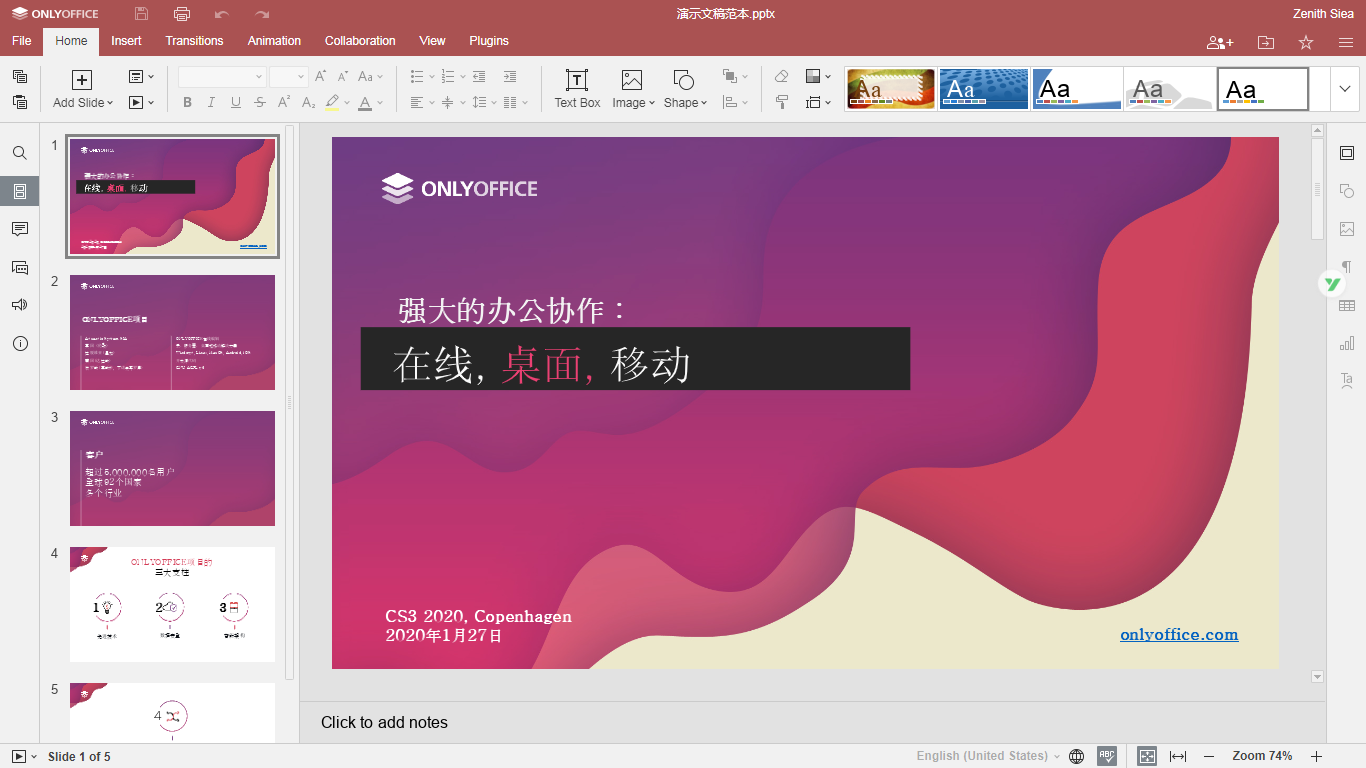Open the Change case dropdown
Screen dimensions: 1366x768
(371, 77)
